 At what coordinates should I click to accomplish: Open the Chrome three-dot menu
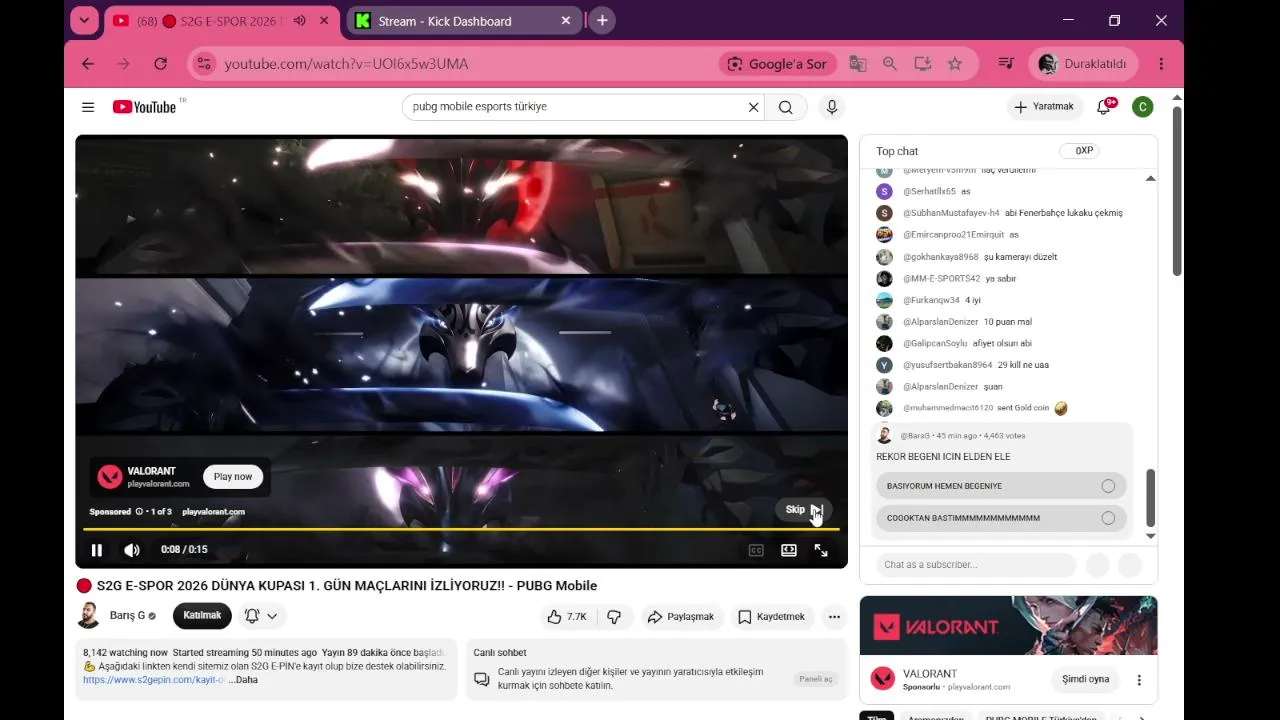click(x=1161, y=64)
